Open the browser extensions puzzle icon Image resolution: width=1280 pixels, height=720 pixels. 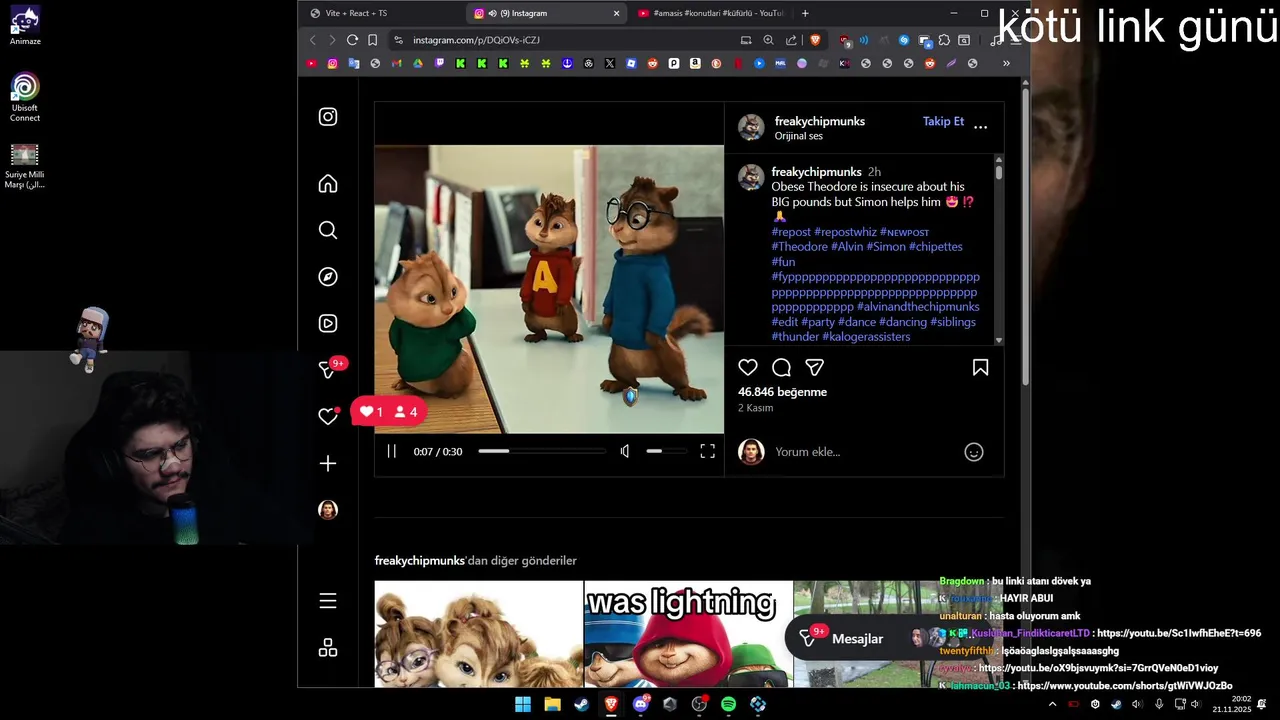(x=943, y=40)
